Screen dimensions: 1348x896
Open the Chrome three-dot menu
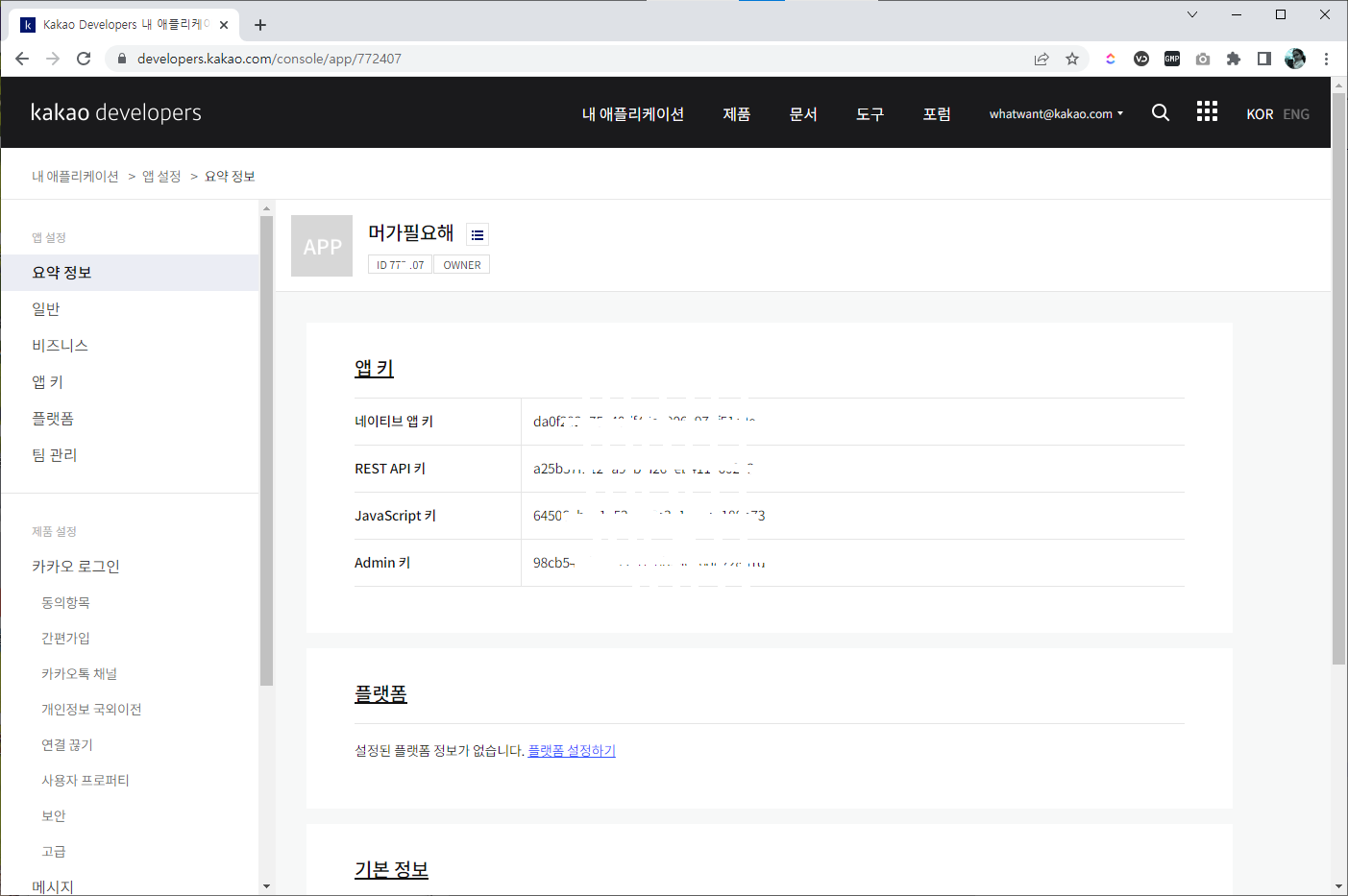pyautogui.click(x=1326, y=59)
